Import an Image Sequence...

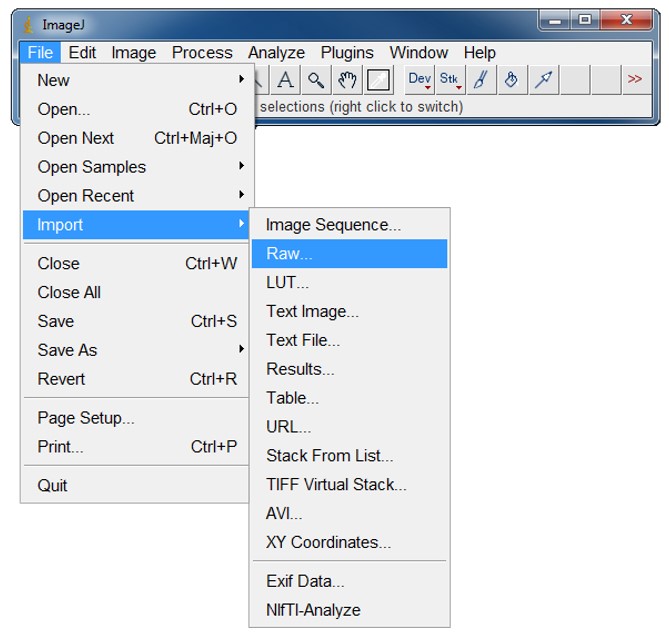pos(349,225)
